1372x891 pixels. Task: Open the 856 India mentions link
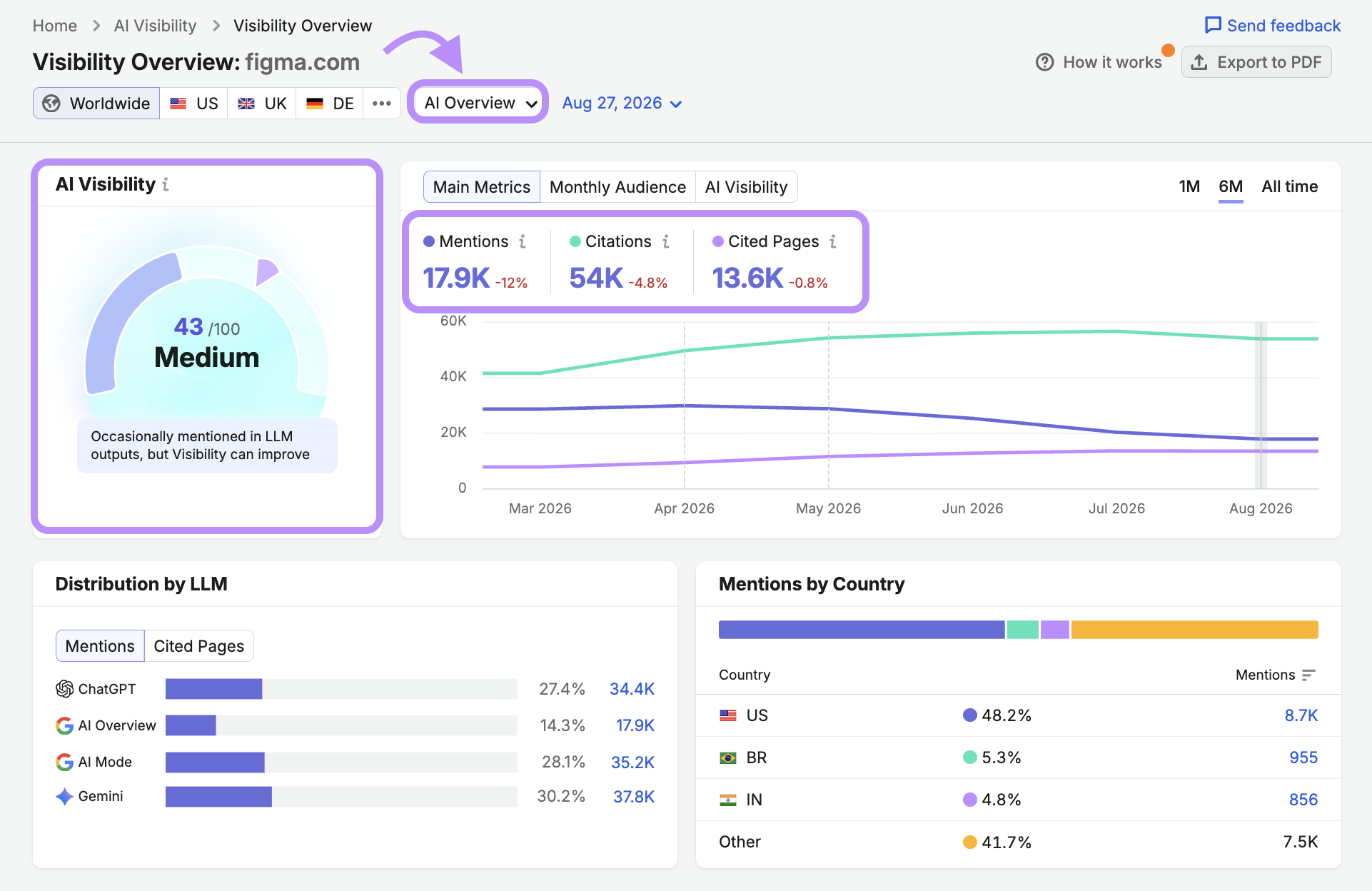(1303, 800)
